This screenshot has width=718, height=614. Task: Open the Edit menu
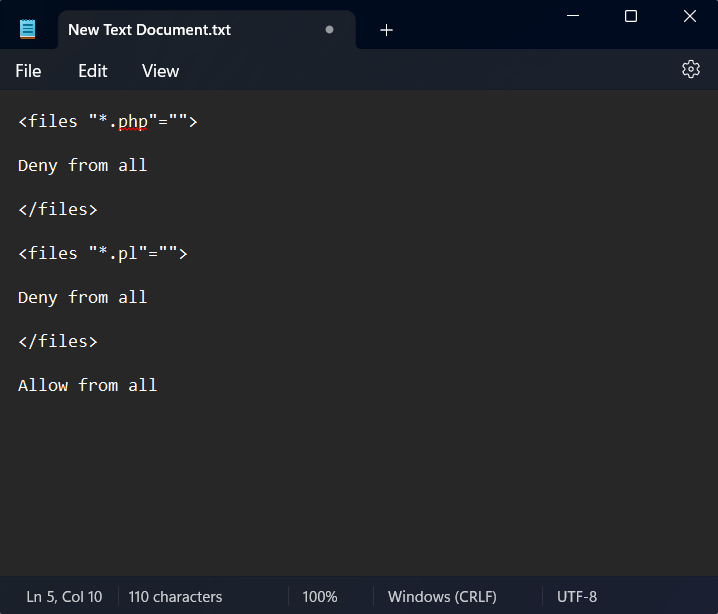pyautogui.click(x=93, y=71)
